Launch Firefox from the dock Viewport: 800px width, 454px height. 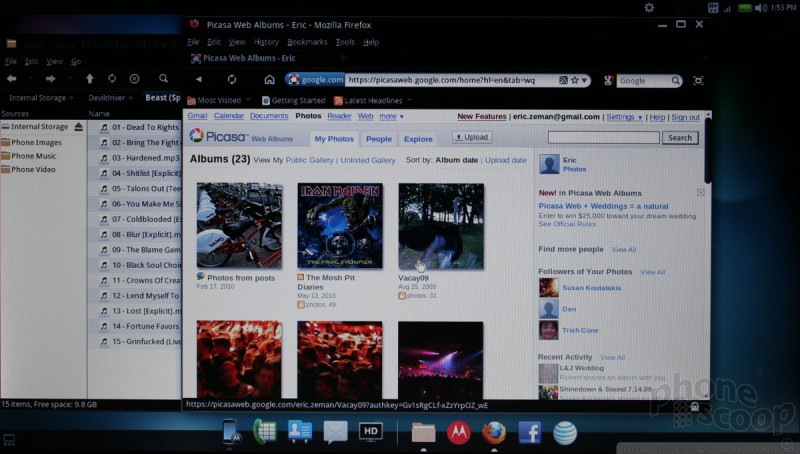pyautogui.click(x=494, y=433)
